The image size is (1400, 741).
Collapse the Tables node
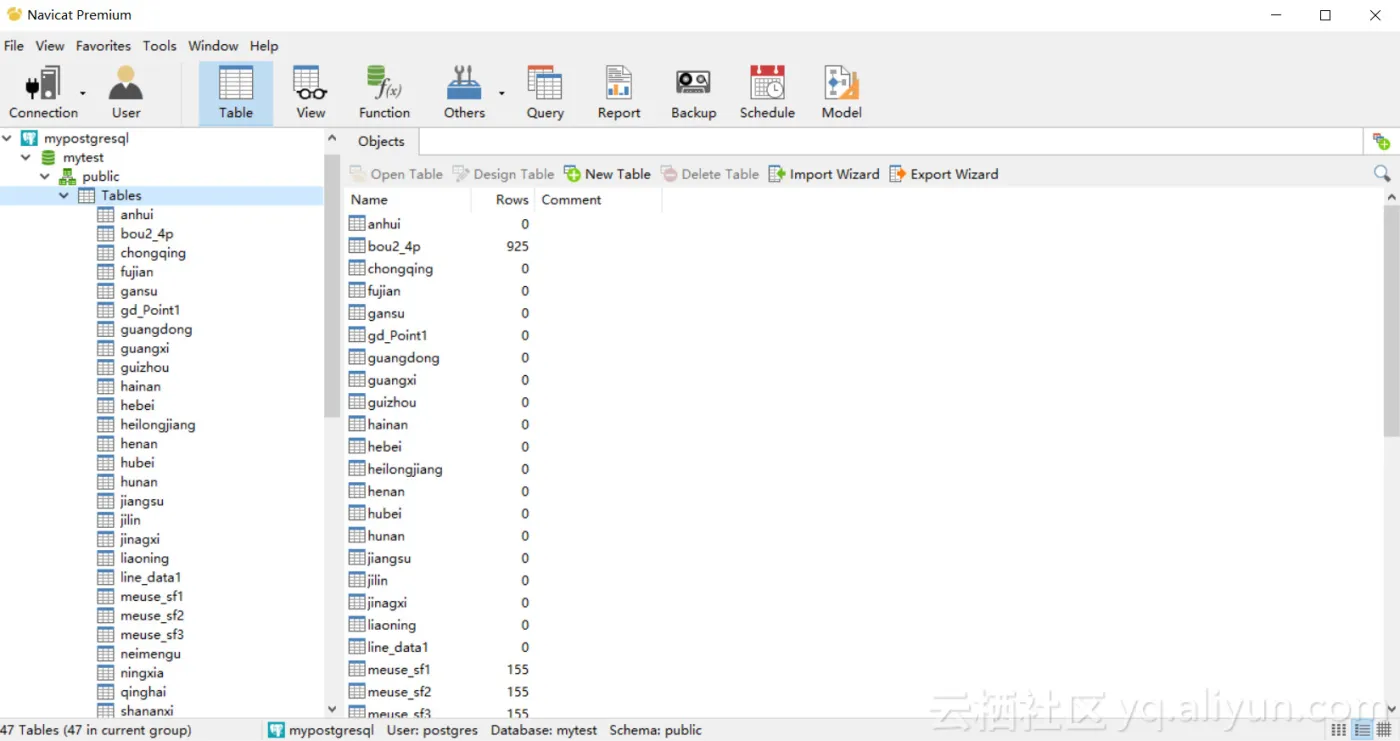coord(64,196)
